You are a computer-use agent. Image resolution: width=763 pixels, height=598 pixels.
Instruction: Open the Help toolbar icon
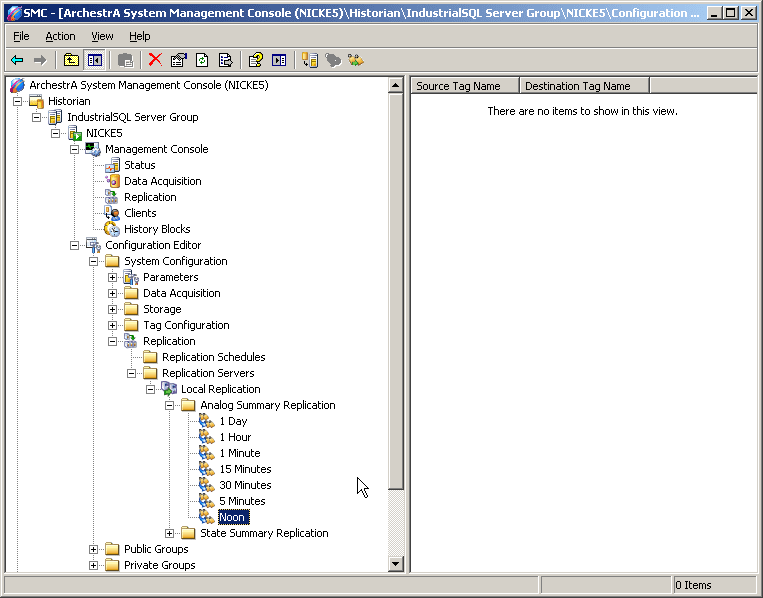tap(255, 60)
